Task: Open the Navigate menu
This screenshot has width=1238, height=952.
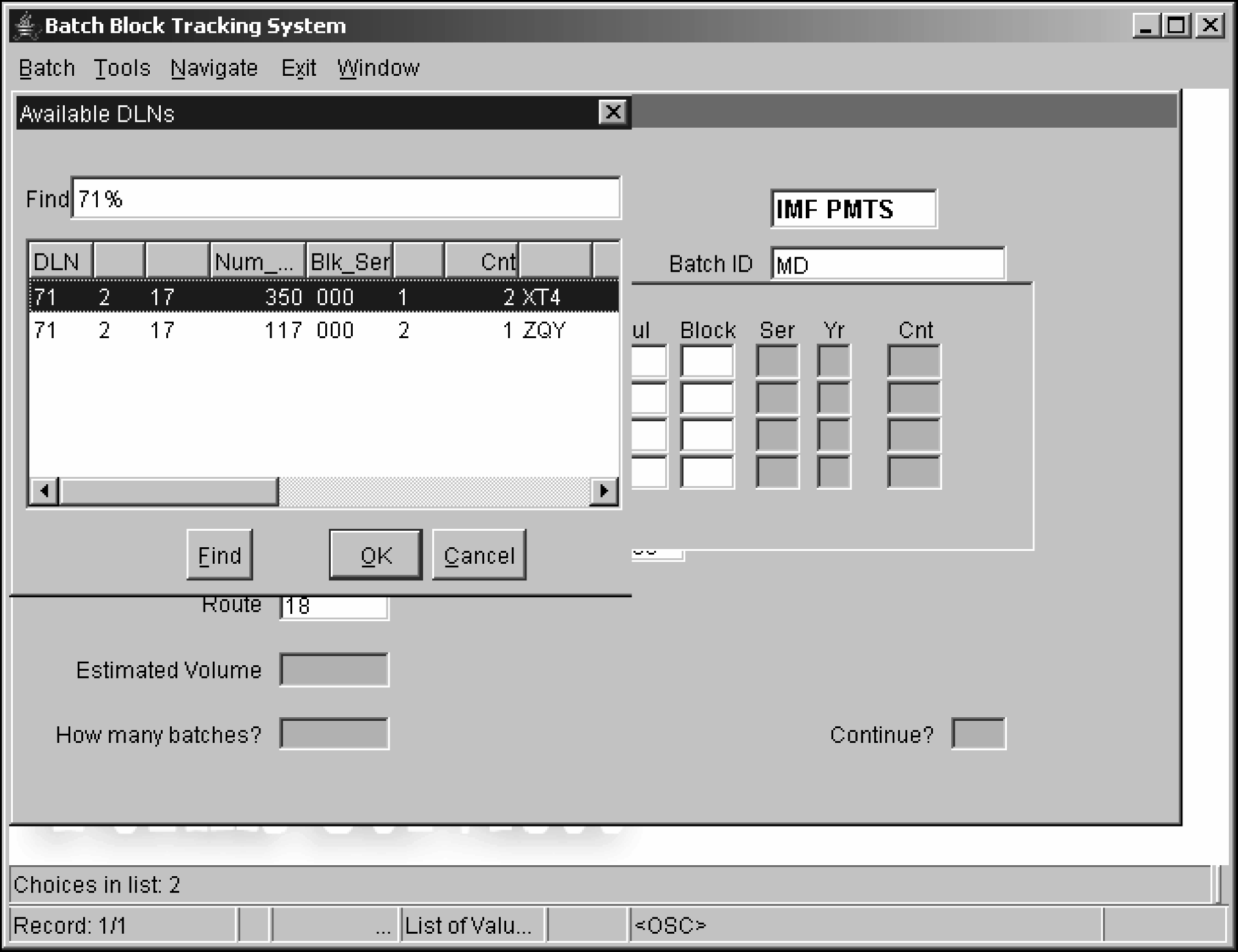Action: (214, 68)
